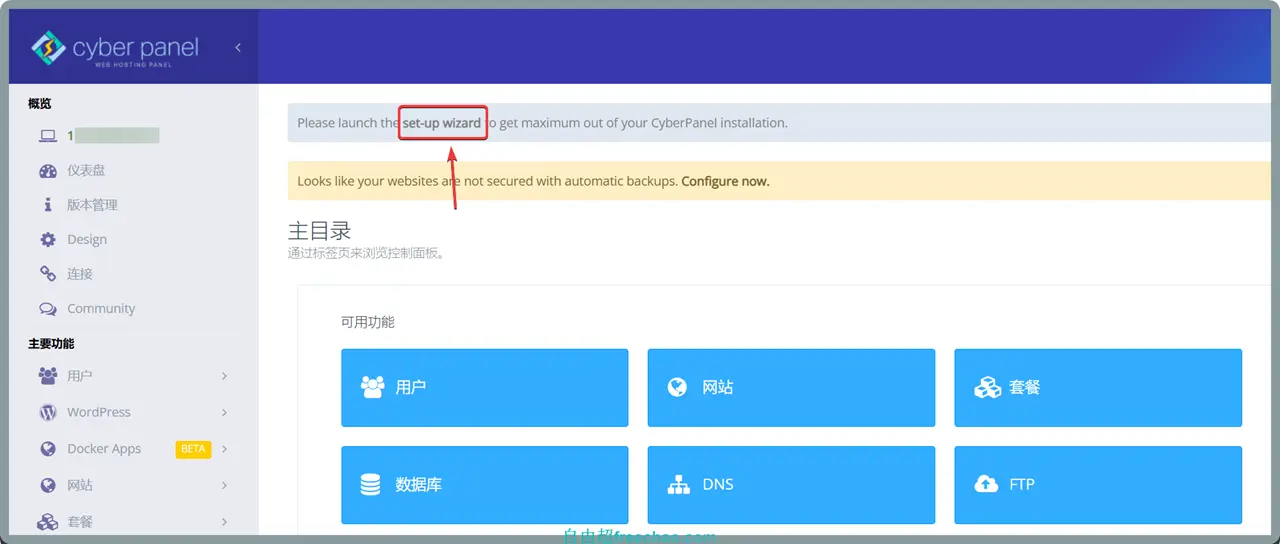Screen dimensions: 1280x544
Task: Click the Configure now backup link
Action: point(725,182)
